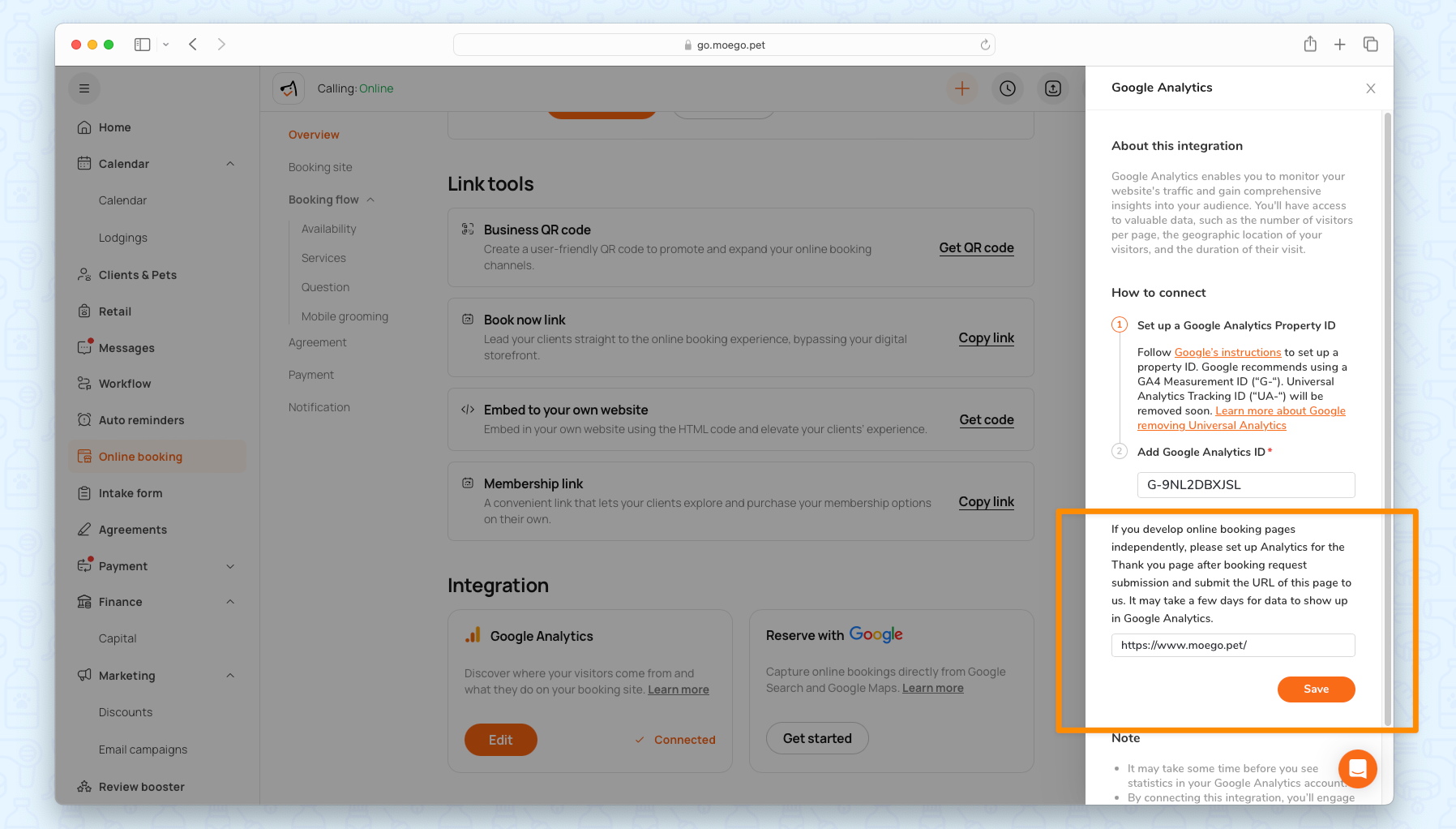Click the Agreements pen icon
This screenshot has width=1456, height=829.
(84, 530)
